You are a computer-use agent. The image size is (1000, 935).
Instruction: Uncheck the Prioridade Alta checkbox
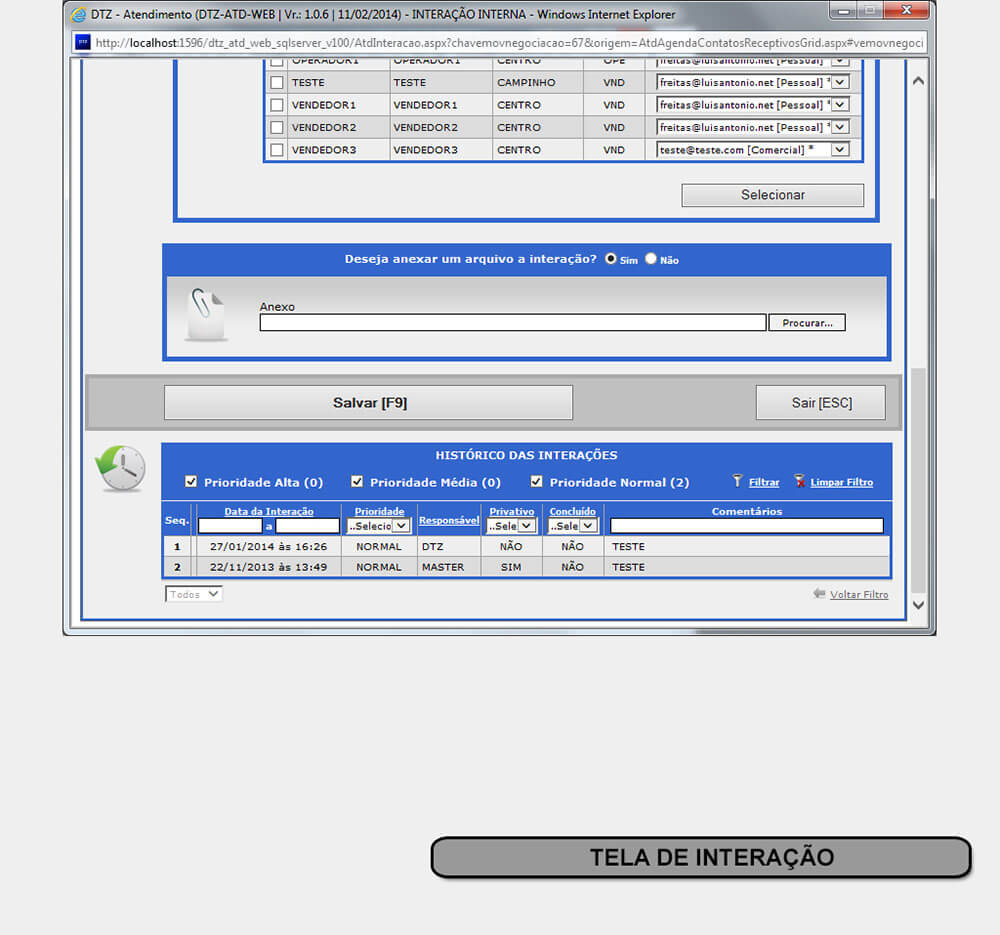pos(191,482)
